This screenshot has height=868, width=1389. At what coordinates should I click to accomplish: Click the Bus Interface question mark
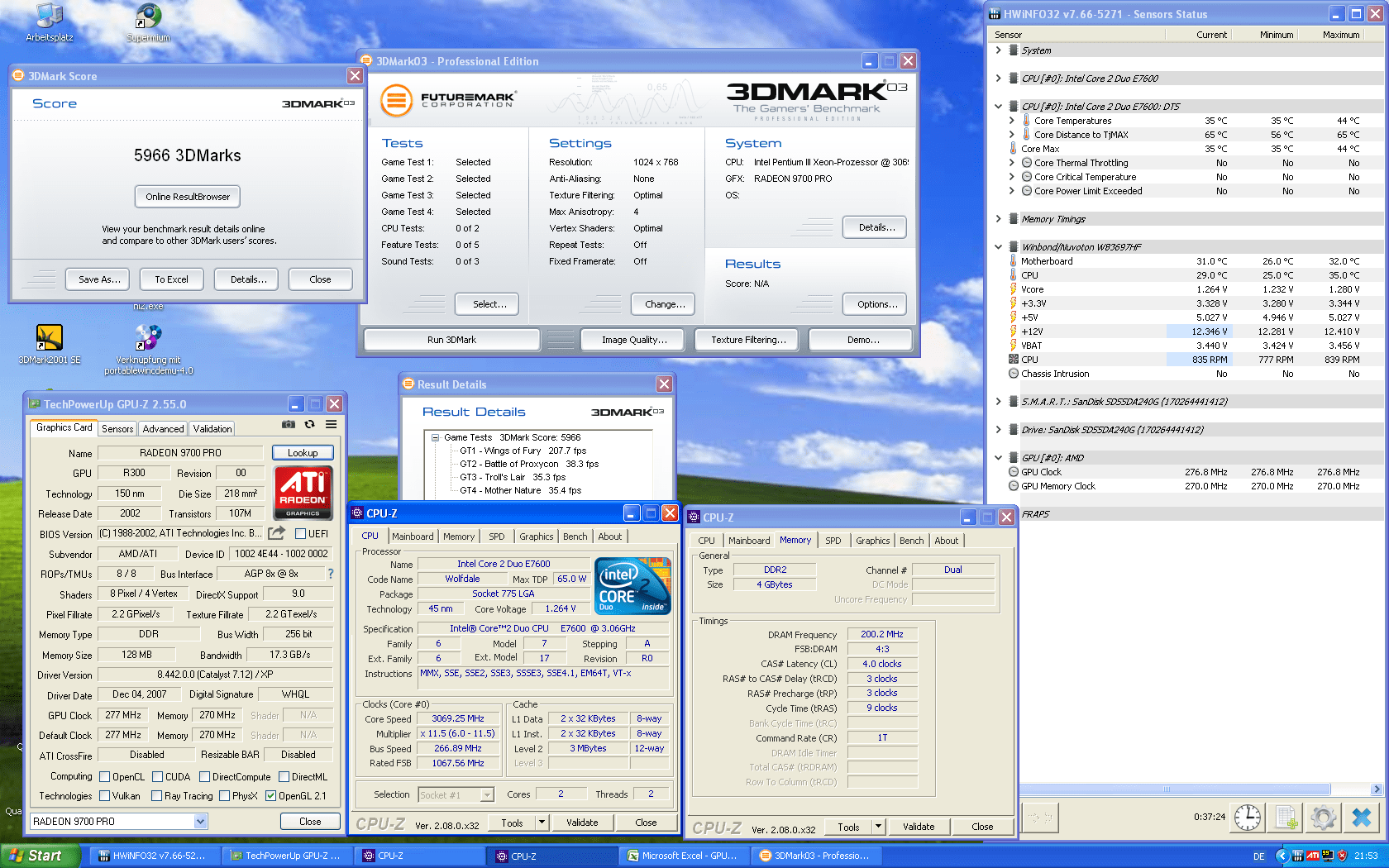point(331,574)
